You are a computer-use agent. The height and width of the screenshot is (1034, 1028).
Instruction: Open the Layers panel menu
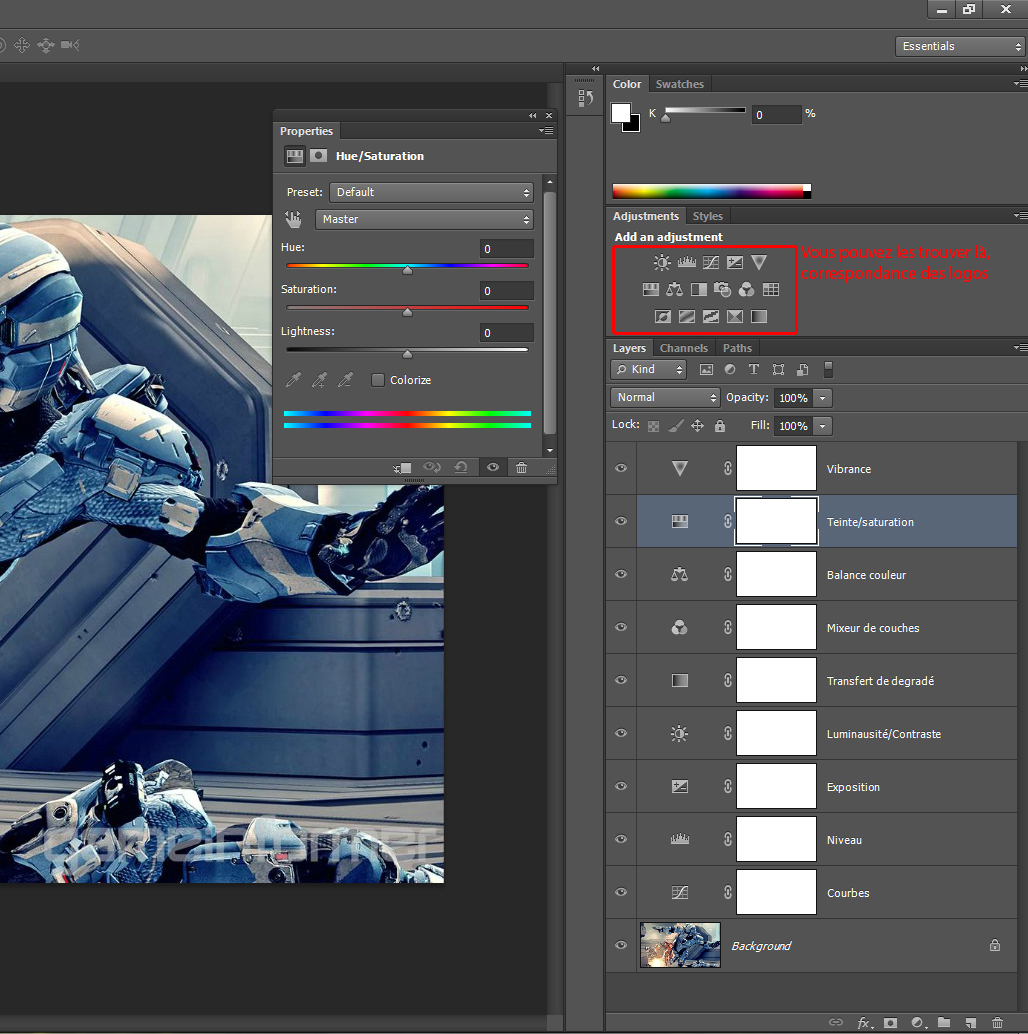coord(1021,348)
